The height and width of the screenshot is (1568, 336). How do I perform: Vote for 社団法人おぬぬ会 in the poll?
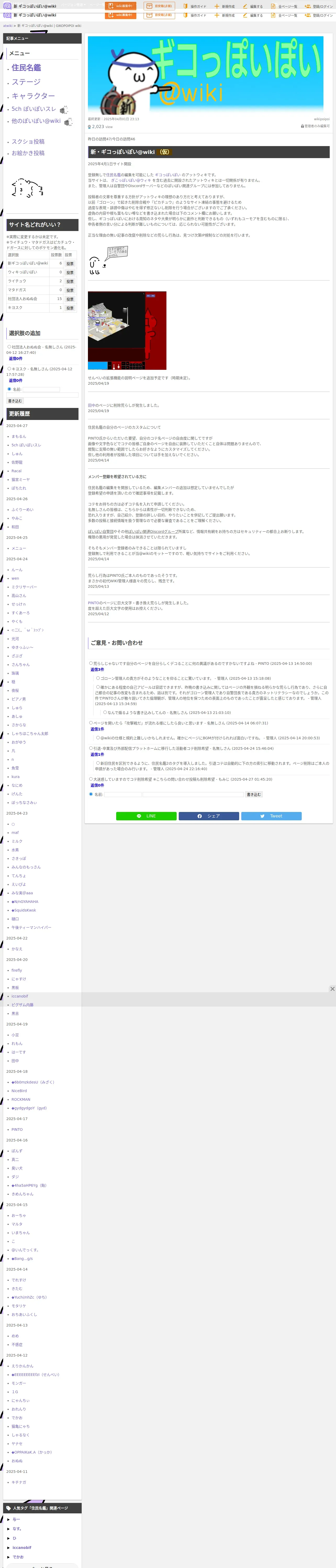coord(70,299)
